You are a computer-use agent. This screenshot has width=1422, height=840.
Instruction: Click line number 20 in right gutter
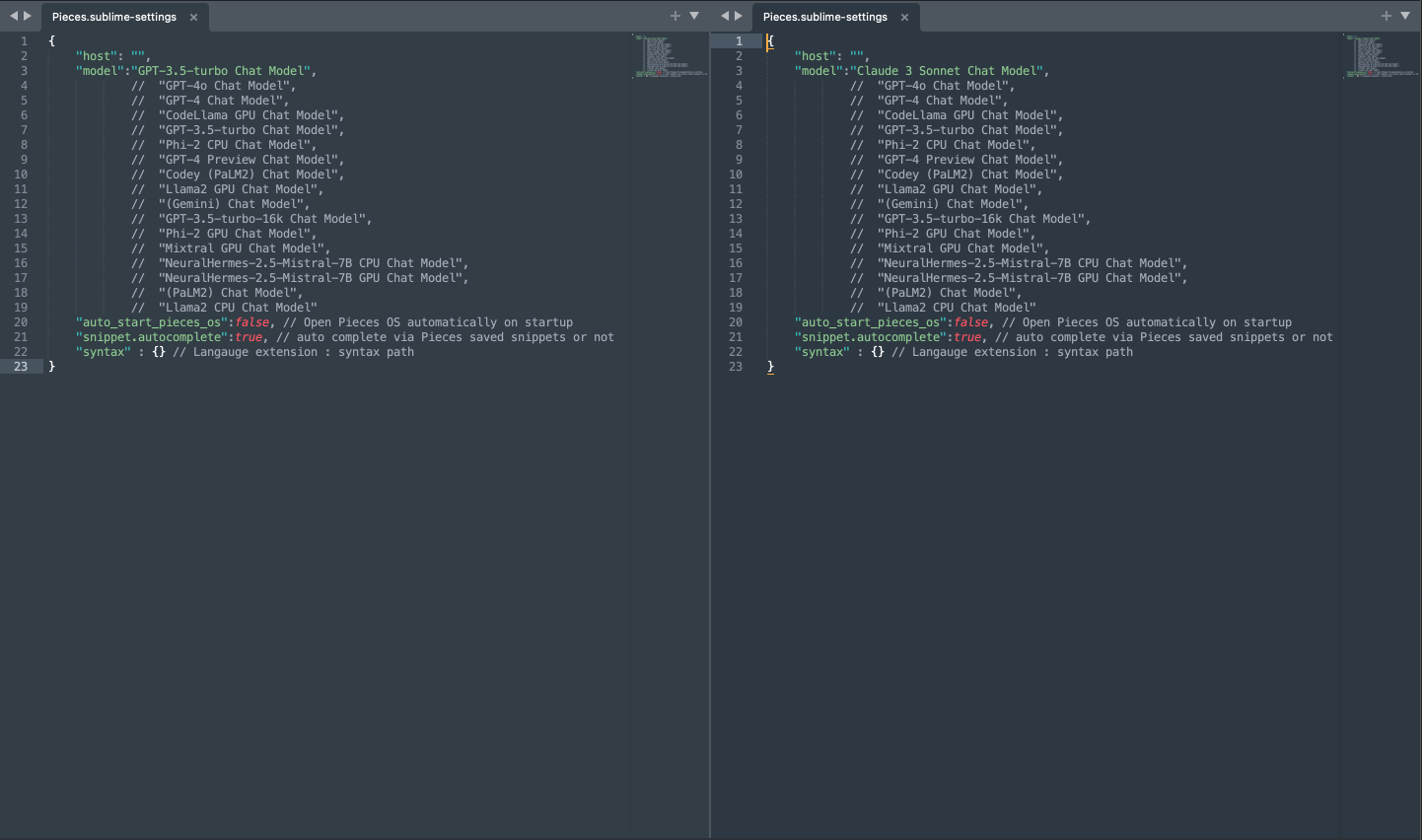point(736,322)
